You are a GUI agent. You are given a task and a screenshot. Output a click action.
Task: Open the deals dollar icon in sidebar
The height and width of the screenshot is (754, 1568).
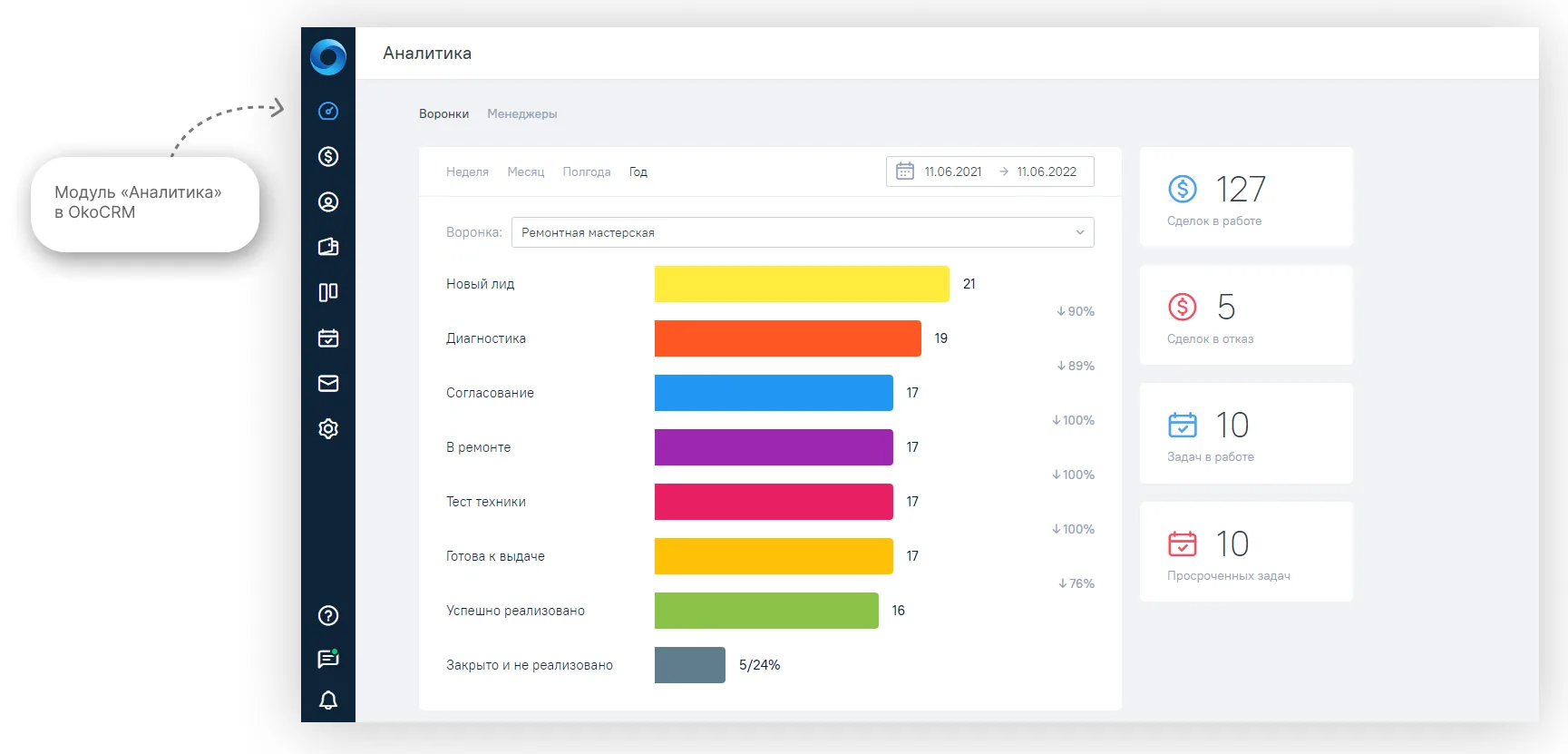tap(328, 156)
